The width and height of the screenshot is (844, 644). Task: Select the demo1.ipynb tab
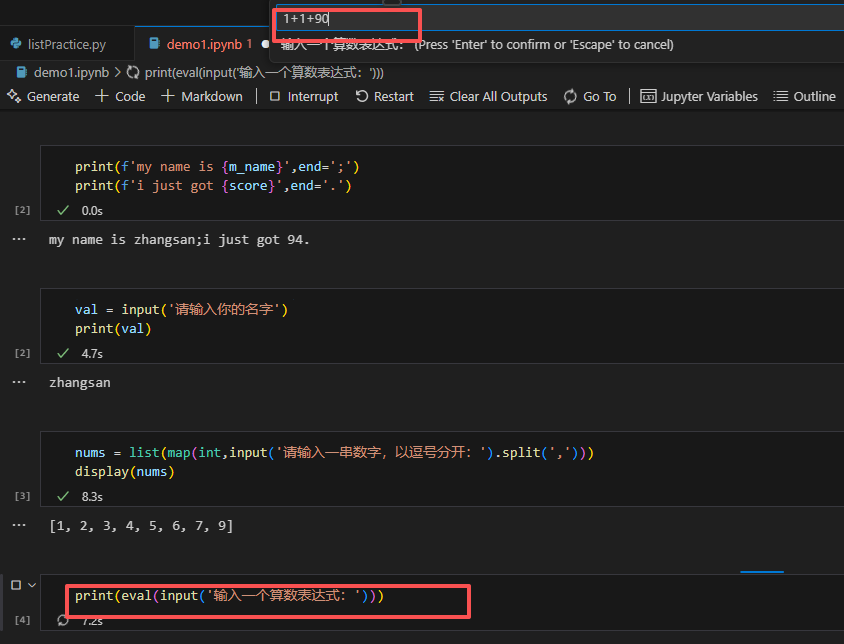pos(202,44)
